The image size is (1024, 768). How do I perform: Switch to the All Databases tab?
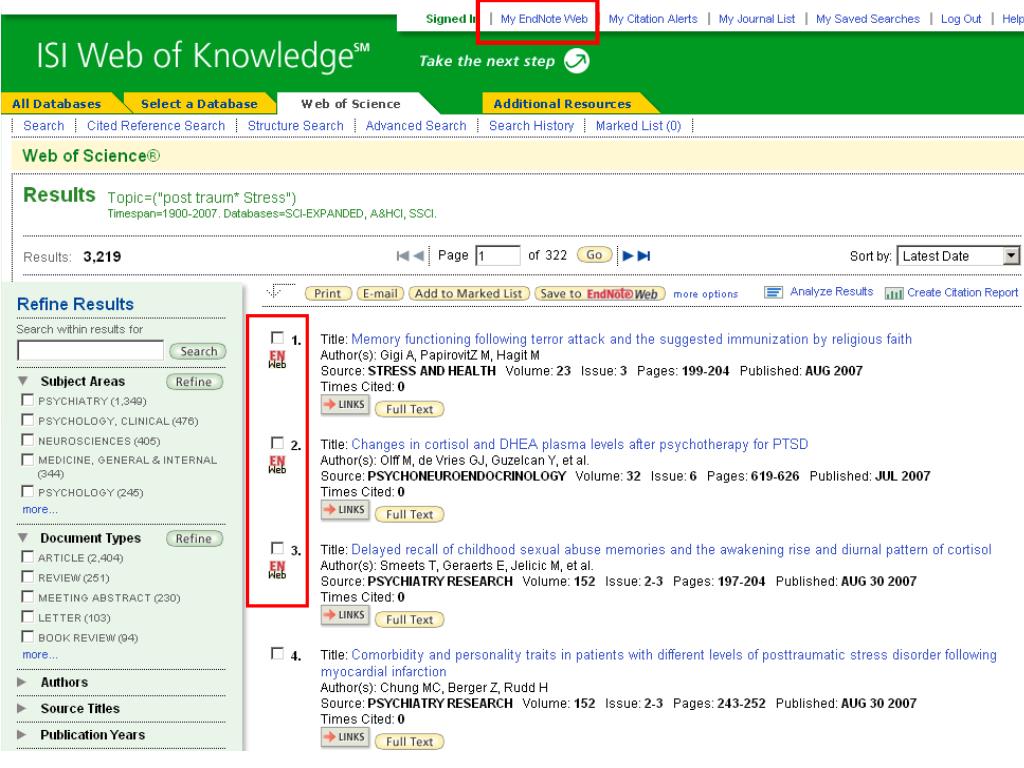point(57,104)
